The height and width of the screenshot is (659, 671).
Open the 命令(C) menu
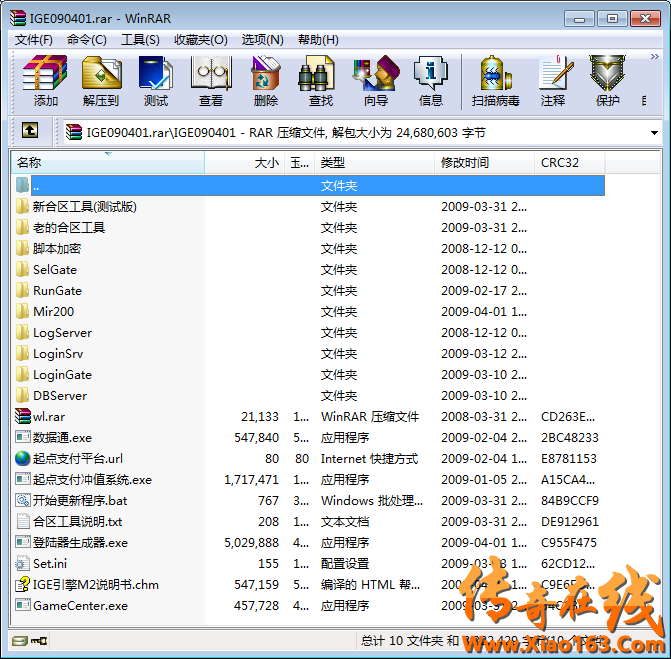(x=87, y=40)
